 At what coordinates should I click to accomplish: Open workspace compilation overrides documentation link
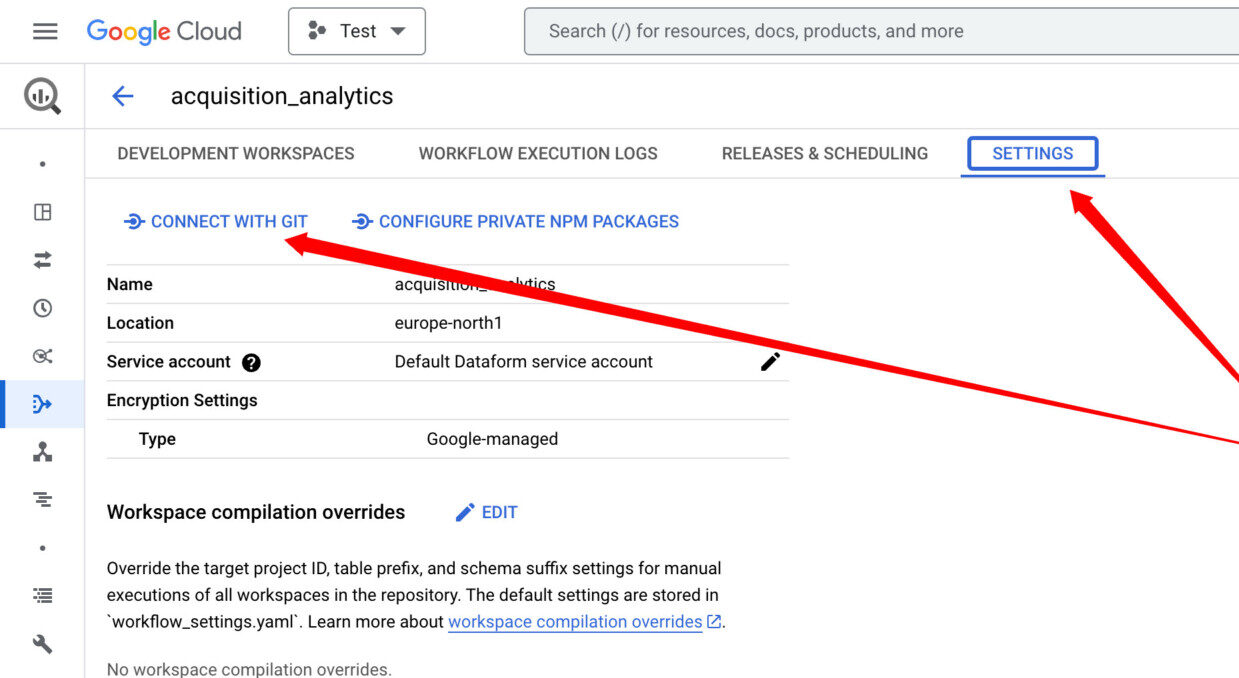tap(575, 622)
